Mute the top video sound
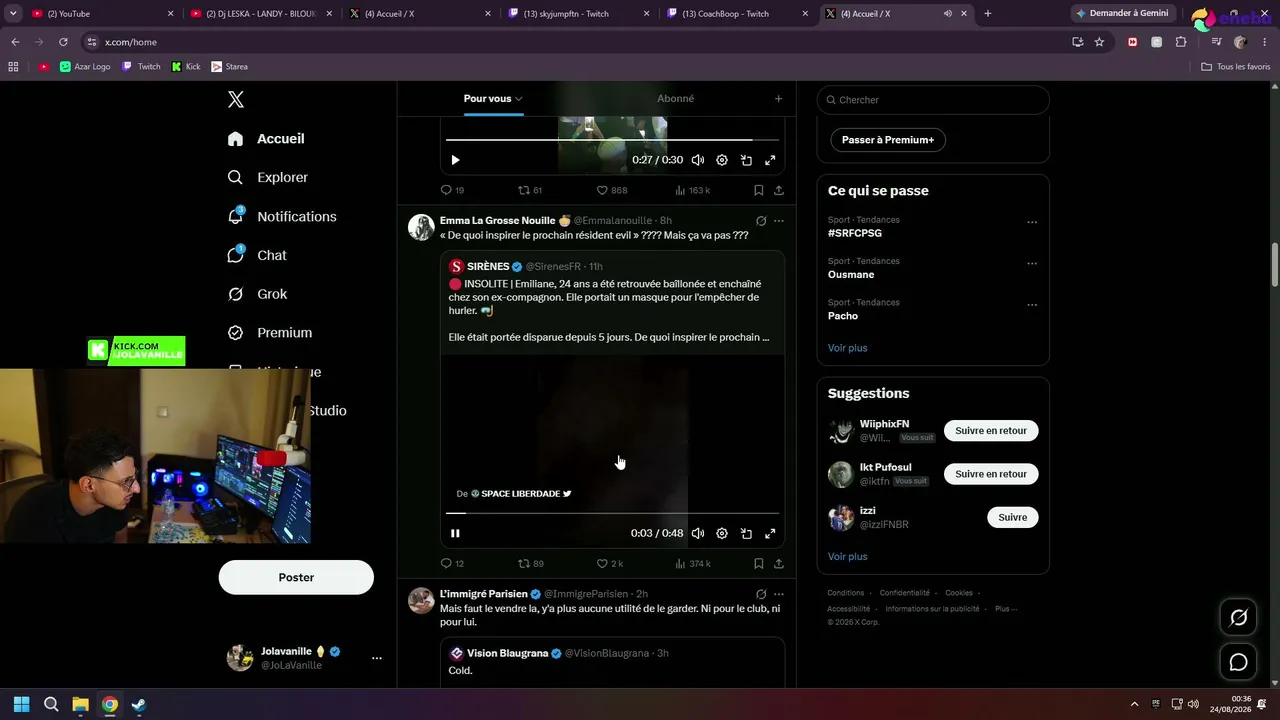Screen dimensions: 1280x720 pyautogui.click(x=698, y=160)
